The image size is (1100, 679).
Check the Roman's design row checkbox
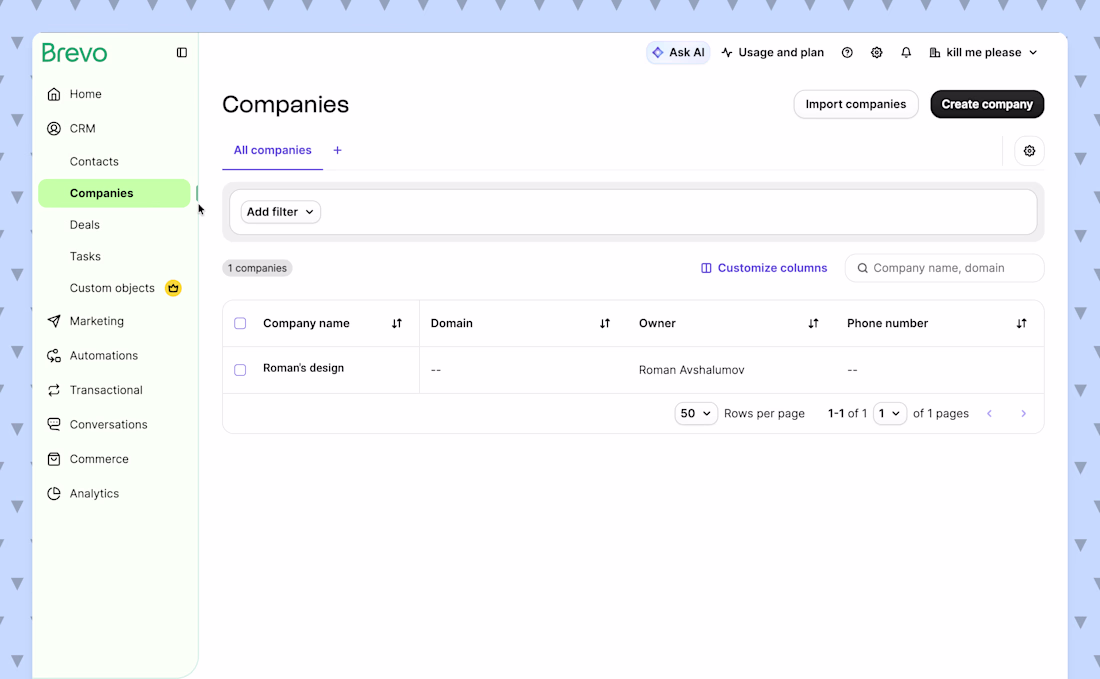[240, 370]
